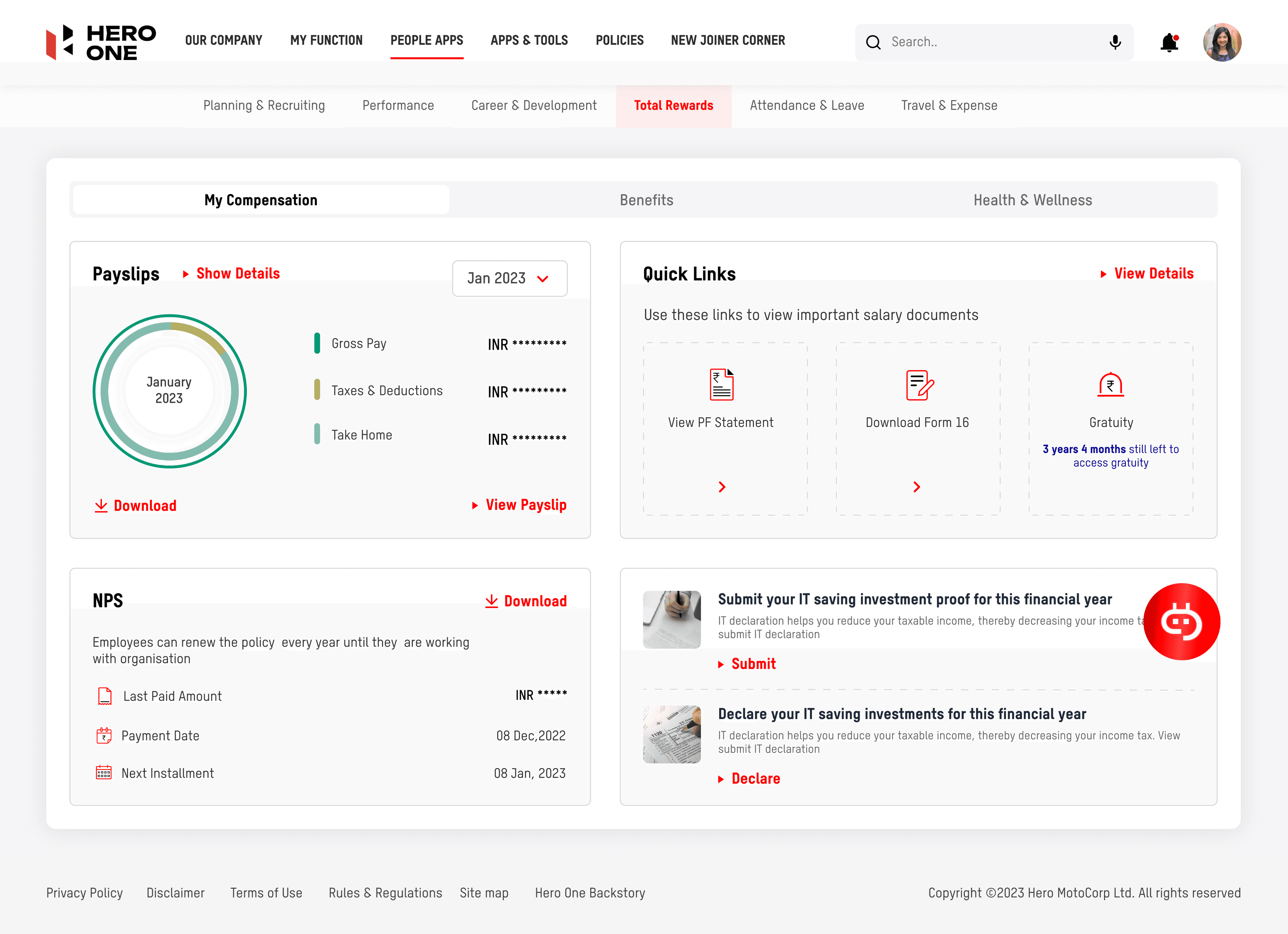
Task: Click the notification bell icon
Action: [1169, 43]
